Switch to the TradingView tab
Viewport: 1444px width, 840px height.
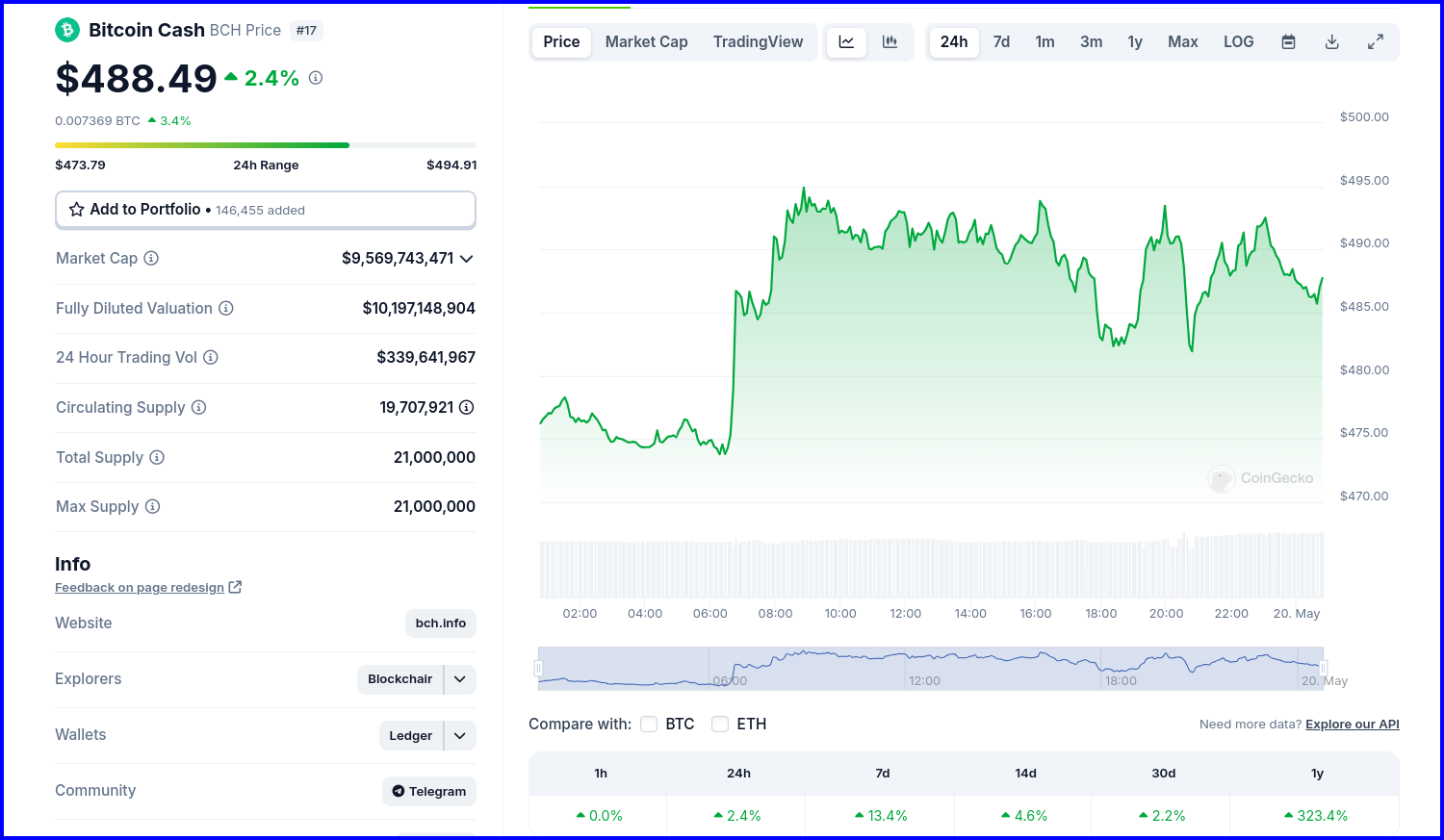(758, 42)
